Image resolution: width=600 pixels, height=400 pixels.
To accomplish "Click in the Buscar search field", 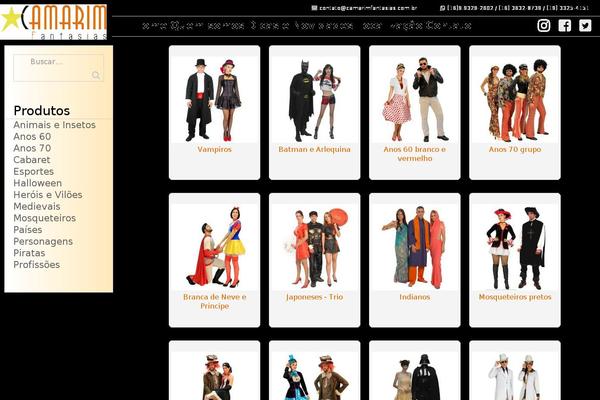I will point(59,68).
